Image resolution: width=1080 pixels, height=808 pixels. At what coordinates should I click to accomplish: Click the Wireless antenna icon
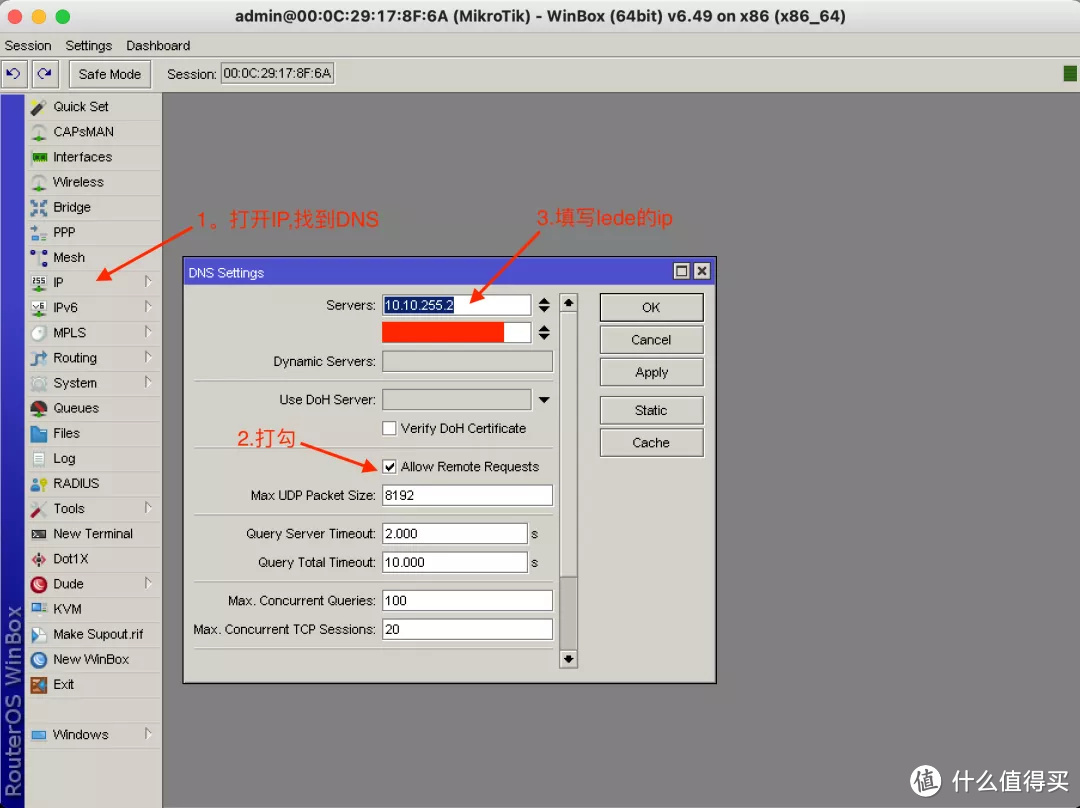click(x=39, y=182)
